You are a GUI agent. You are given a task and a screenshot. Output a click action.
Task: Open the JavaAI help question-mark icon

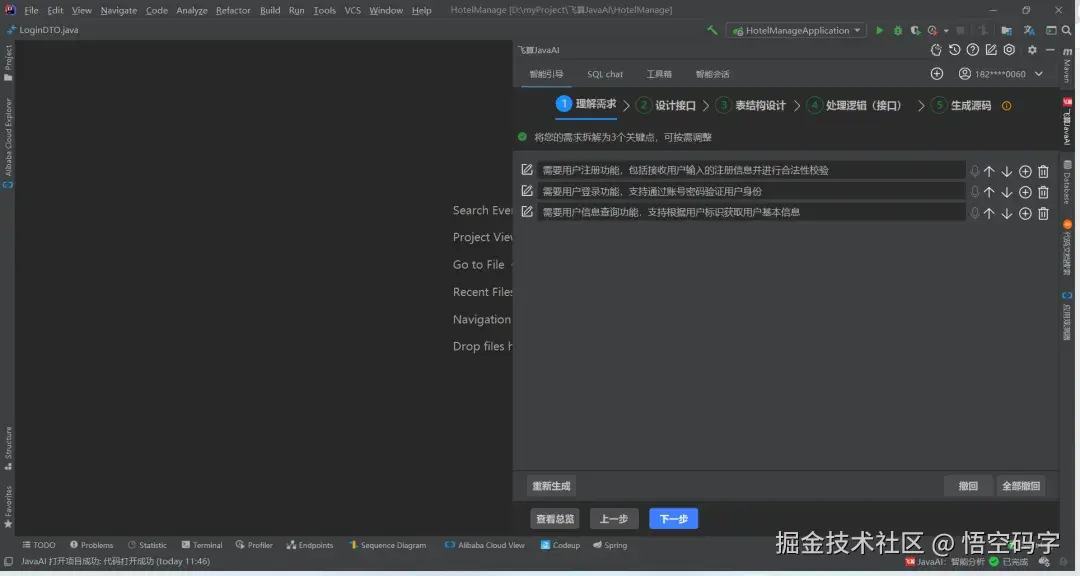point(973,50)
